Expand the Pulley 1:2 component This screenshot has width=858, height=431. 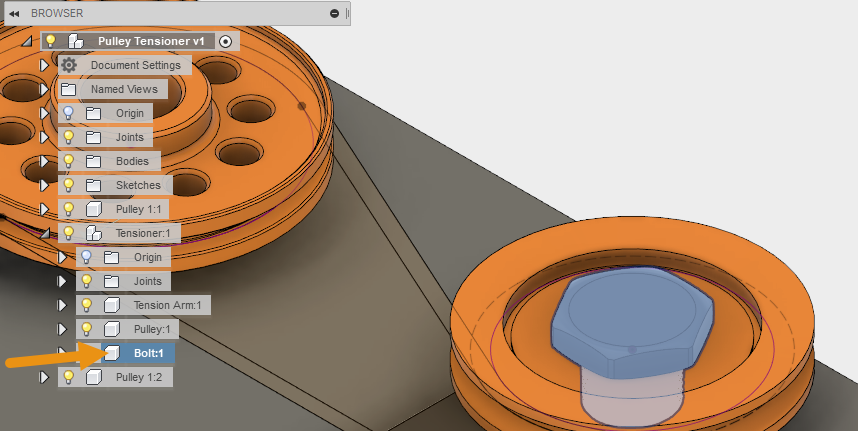pos(44,378)
